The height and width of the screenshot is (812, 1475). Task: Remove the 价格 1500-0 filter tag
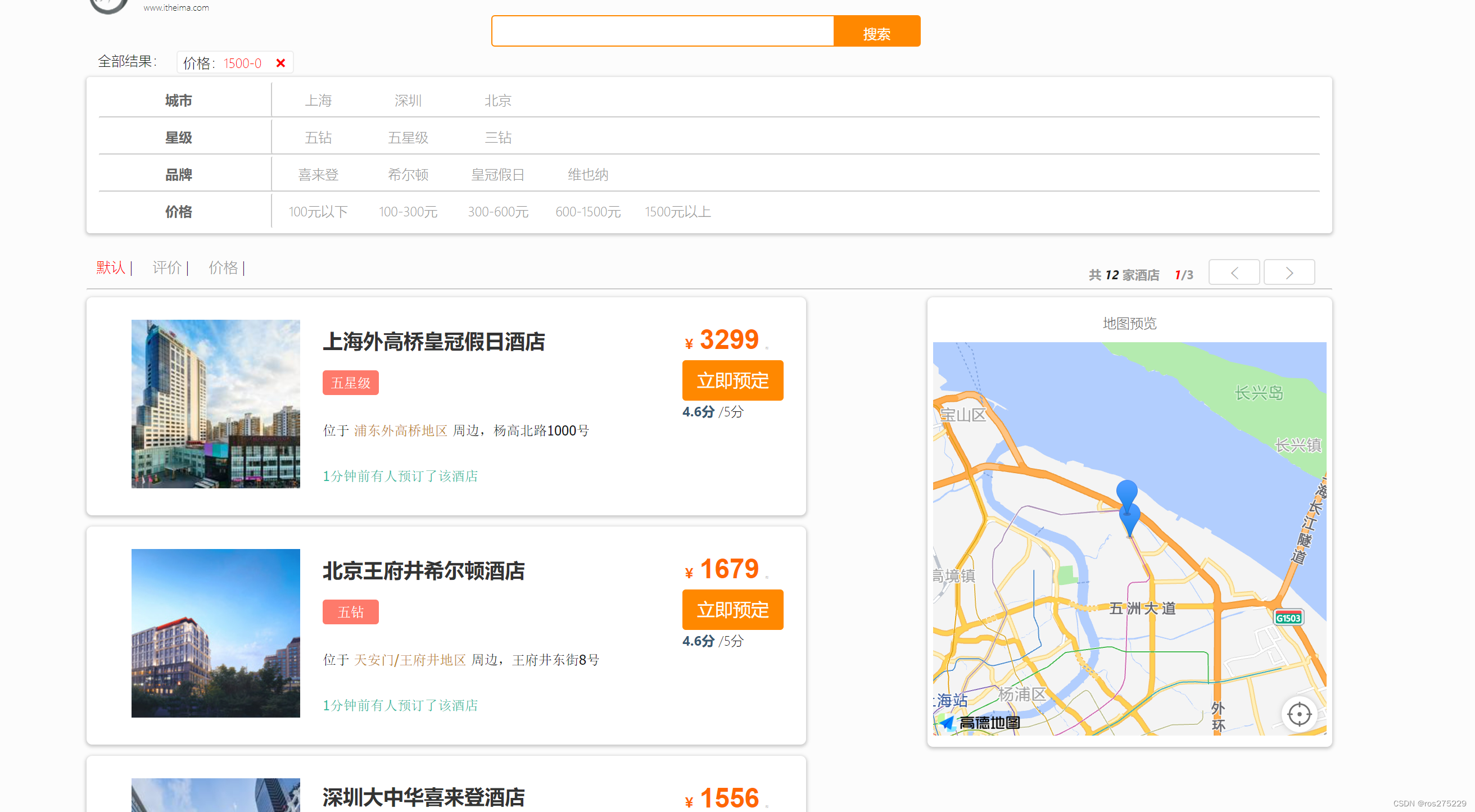[280, 63]
